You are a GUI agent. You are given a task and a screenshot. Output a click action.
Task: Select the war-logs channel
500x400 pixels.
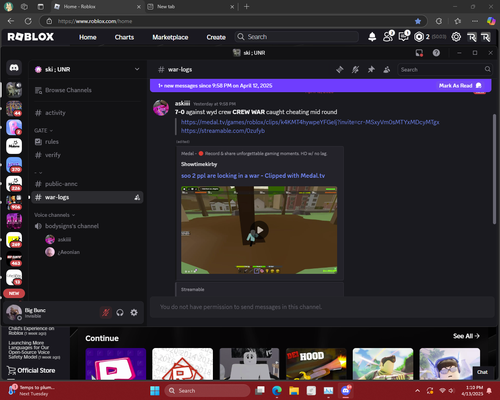pyautogui.click(x=87, y=197)
